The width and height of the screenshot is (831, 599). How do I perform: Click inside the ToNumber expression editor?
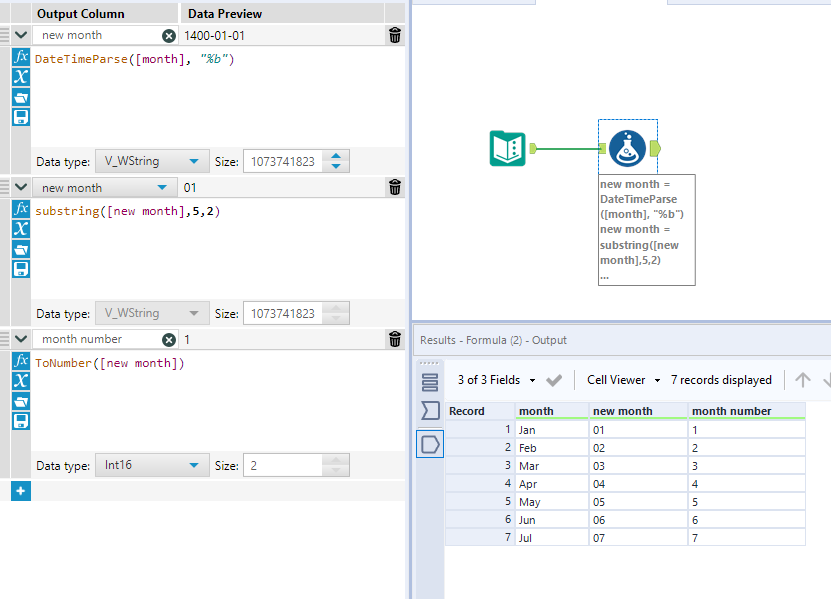point(200,400)
